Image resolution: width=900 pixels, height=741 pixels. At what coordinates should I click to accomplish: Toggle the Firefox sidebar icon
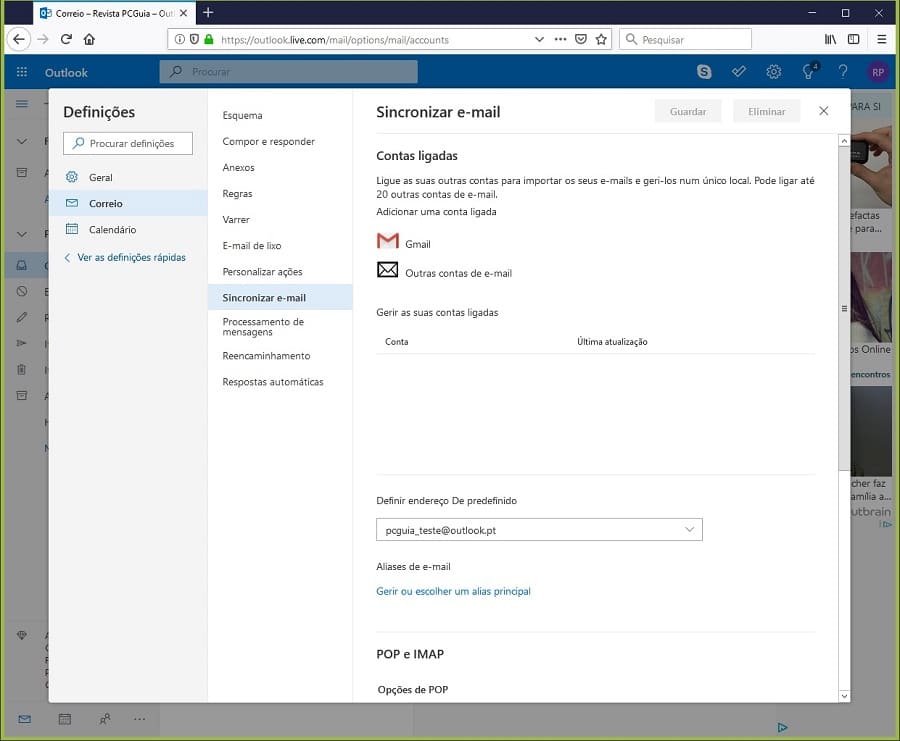point(854,39)
